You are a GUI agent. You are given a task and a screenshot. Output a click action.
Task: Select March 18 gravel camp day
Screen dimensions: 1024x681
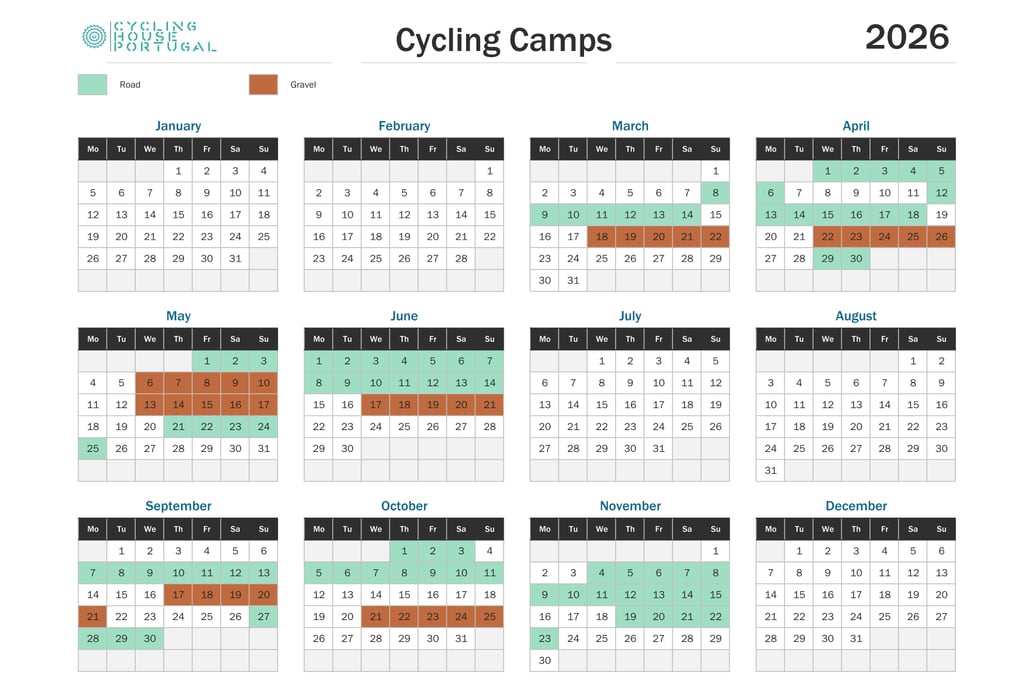click(x=601, y=237)
